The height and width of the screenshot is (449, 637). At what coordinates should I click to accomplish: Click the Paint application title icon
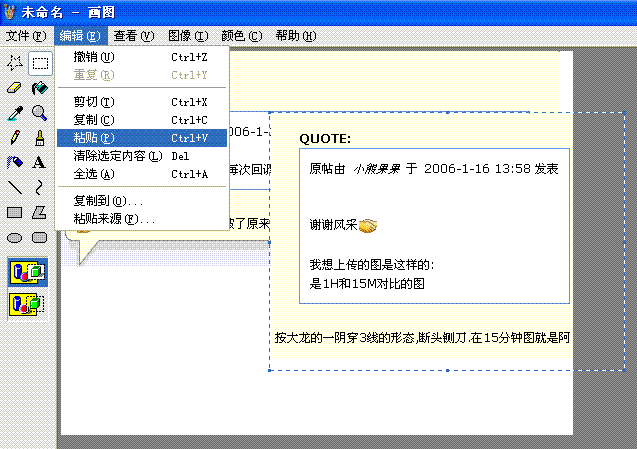click(x=9, y=12)
